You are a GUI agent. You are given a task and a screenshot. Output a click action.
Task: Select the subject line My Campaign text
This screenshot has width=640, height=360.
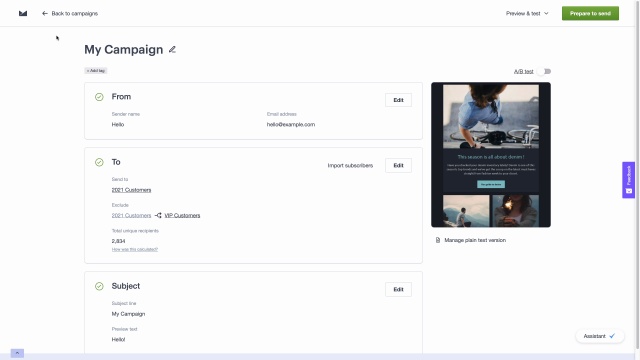point(128,314)
